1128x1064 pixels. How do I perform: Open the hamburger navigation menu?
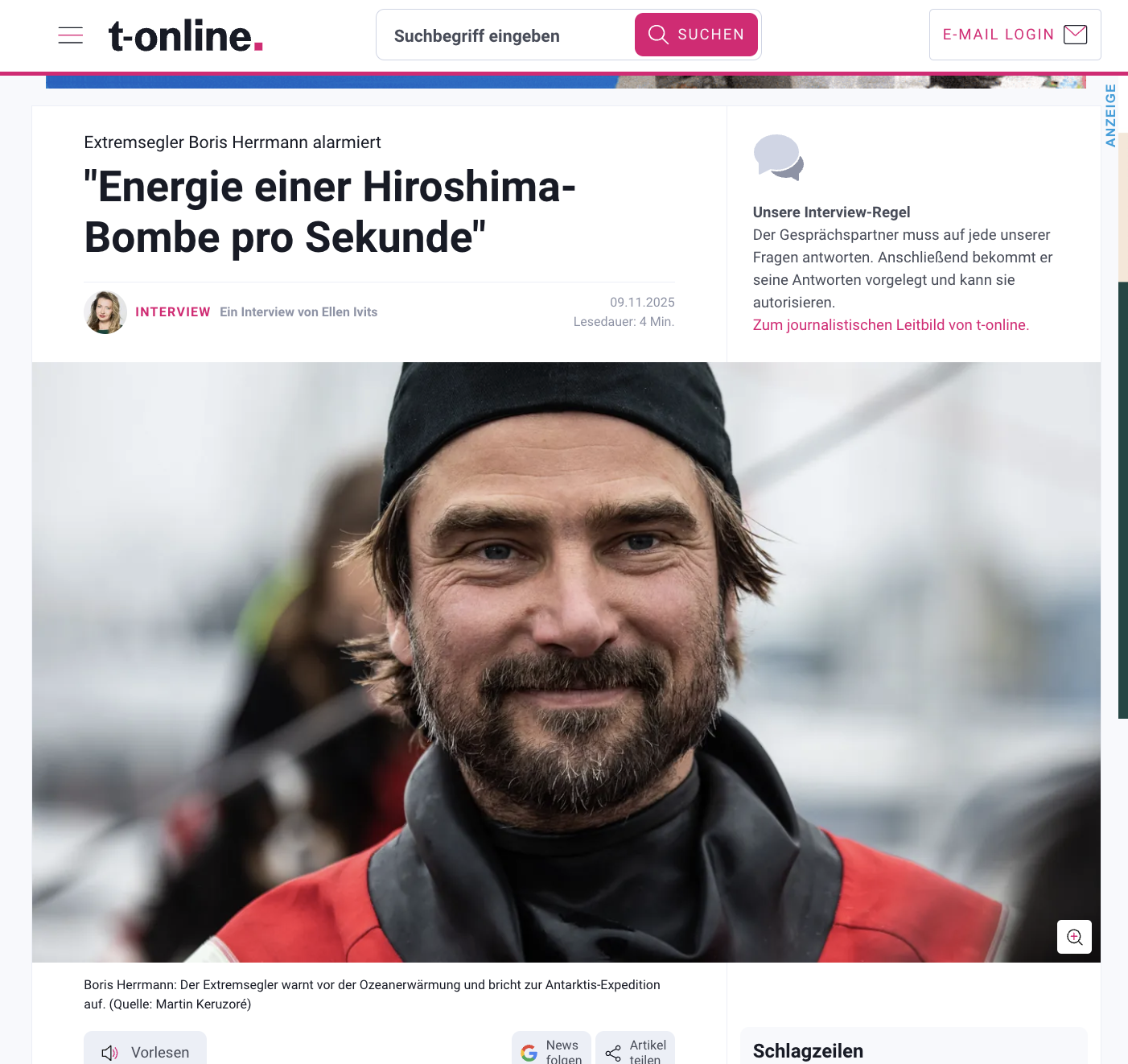coord(71,35)
